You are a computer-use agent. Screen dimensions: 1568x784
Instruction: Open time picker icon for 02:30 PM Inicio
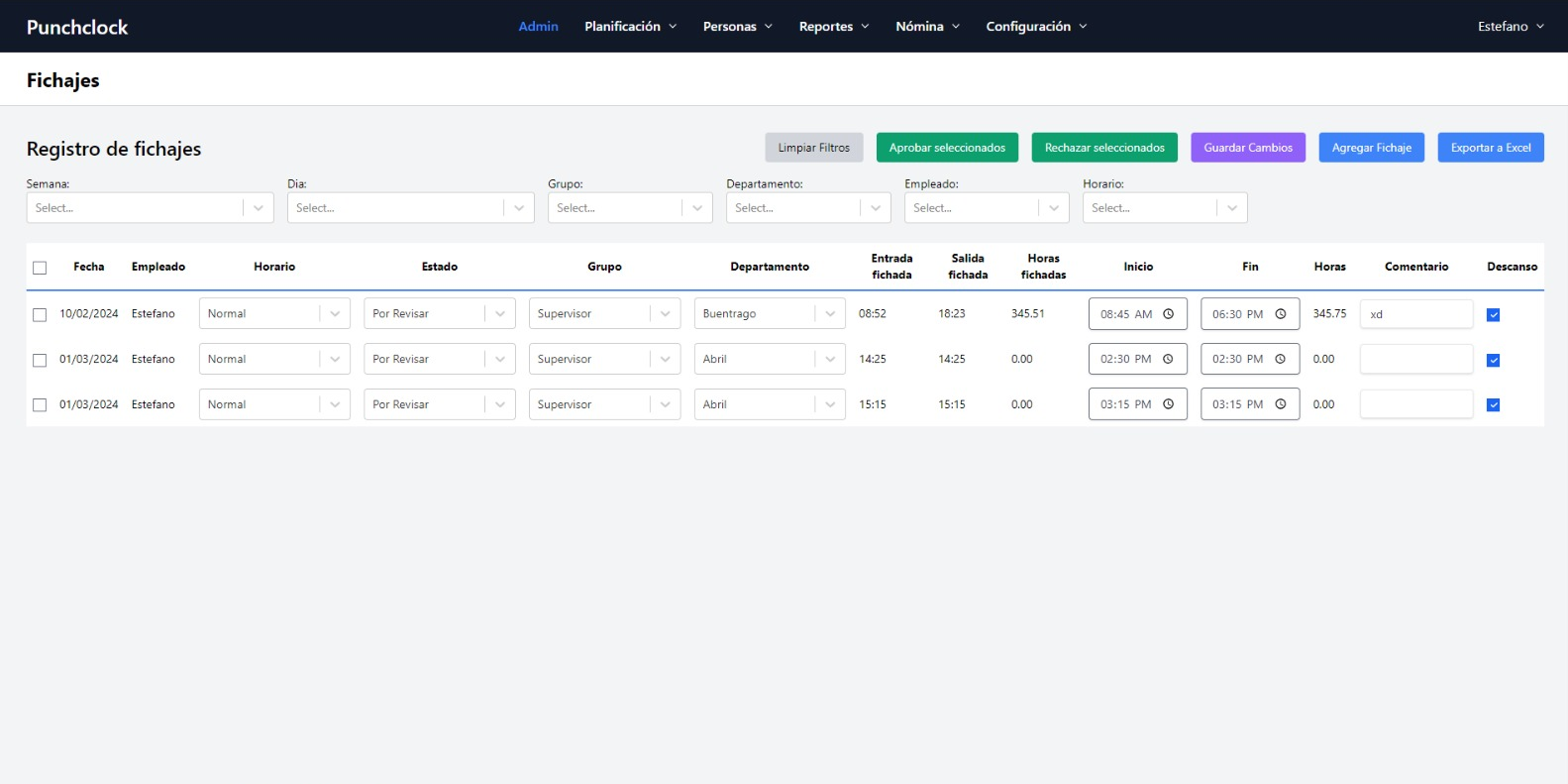click(1168, 359)
